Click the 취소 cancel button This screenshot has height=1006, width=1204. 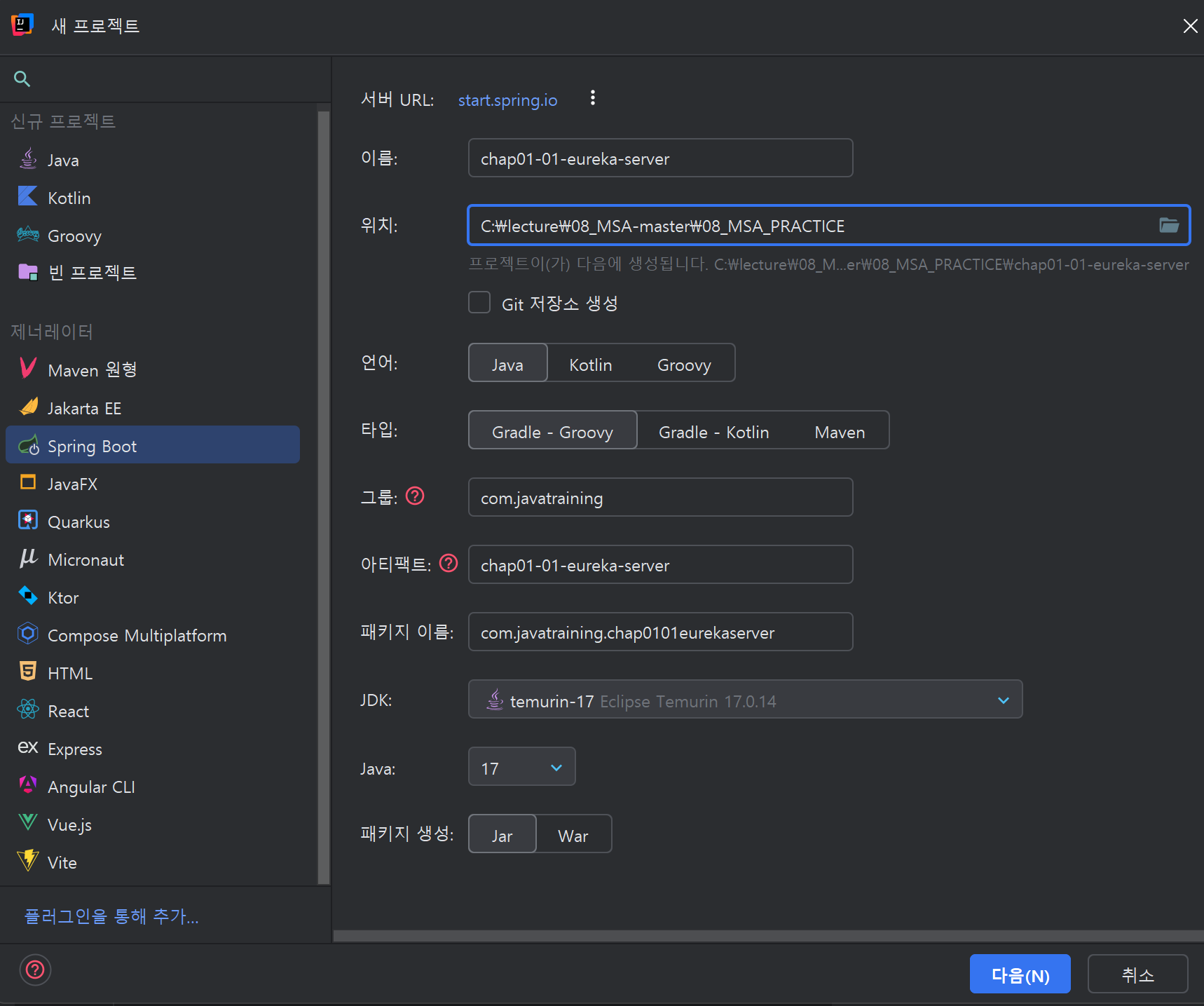(1138, 974)
